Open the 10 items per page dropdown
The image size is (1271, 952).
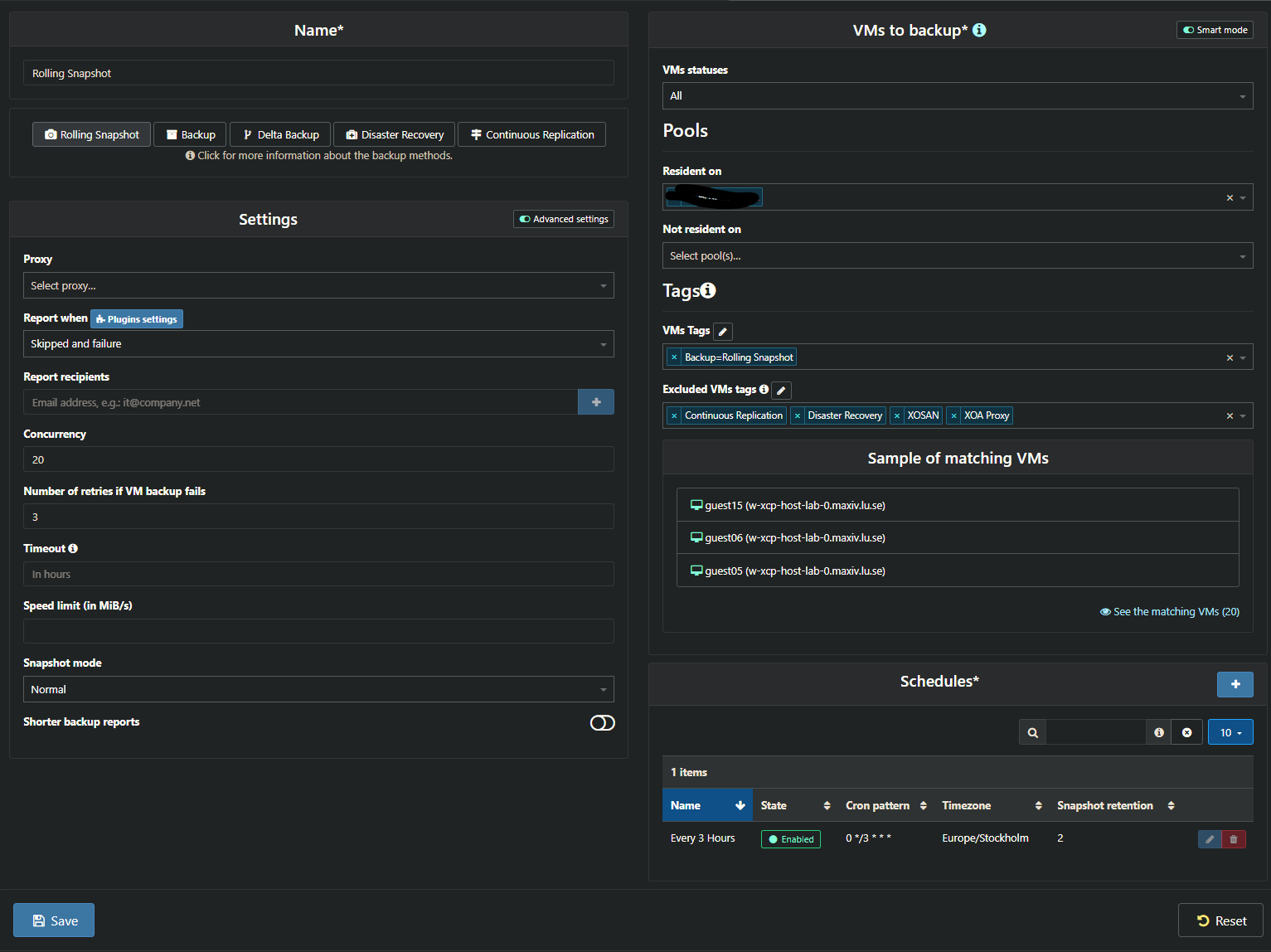pyautogui.click(x=1230, y=732)
